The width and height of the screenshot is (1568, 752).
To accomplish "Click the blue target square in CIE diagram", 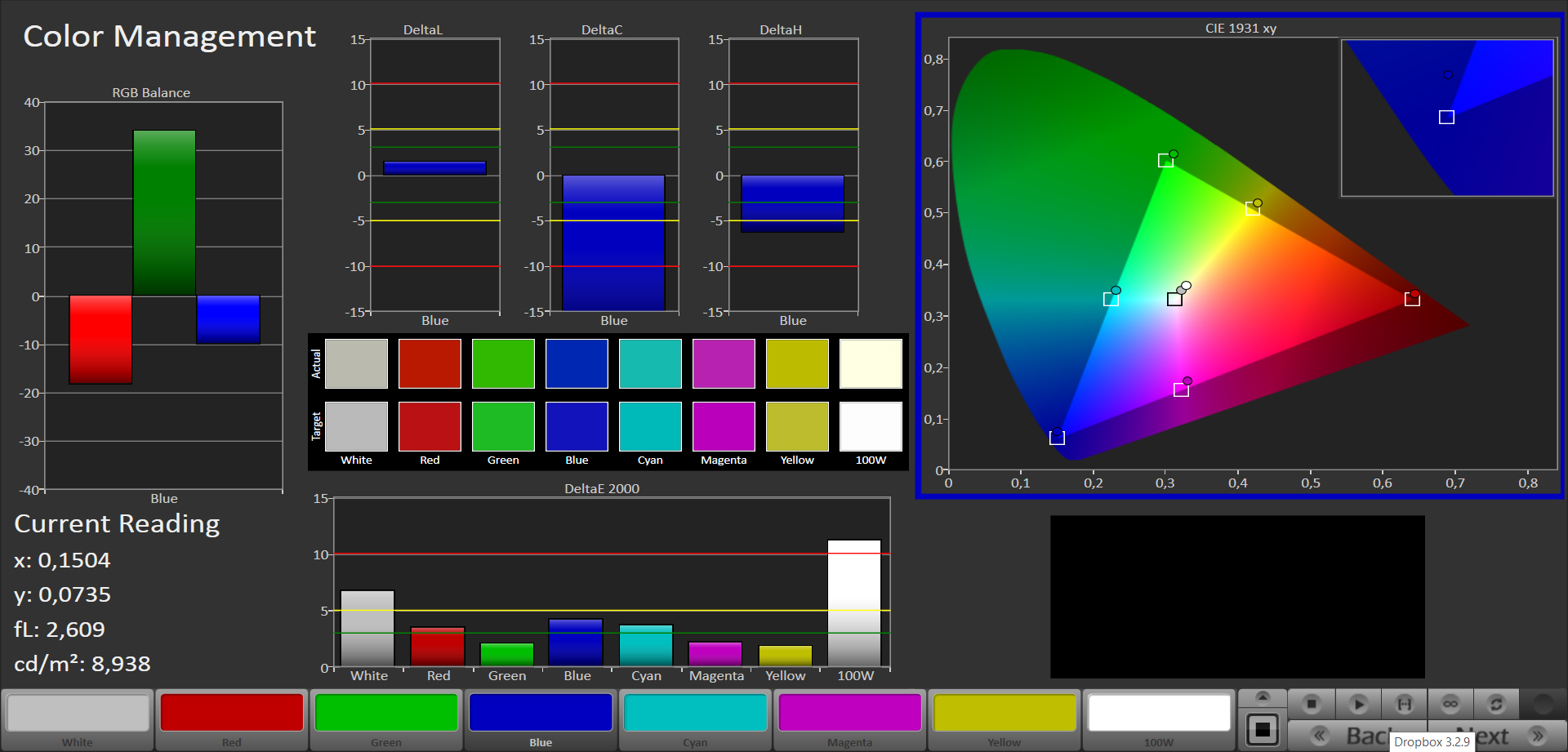I will (1057, 438).
